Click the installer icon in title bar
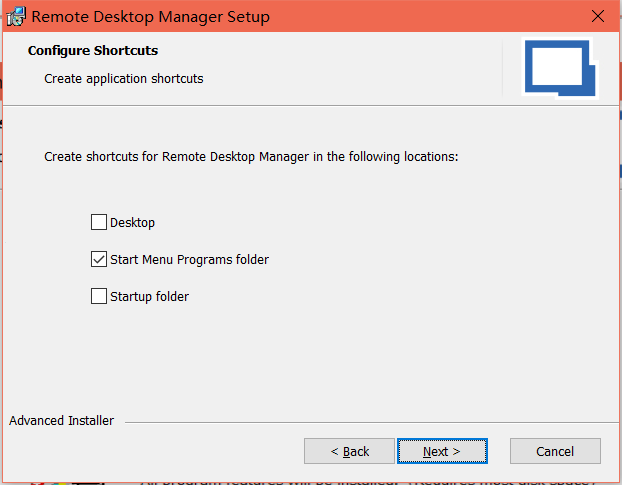Screen dimensions: 622x485 pyautogui.click(x=16, y=17)
